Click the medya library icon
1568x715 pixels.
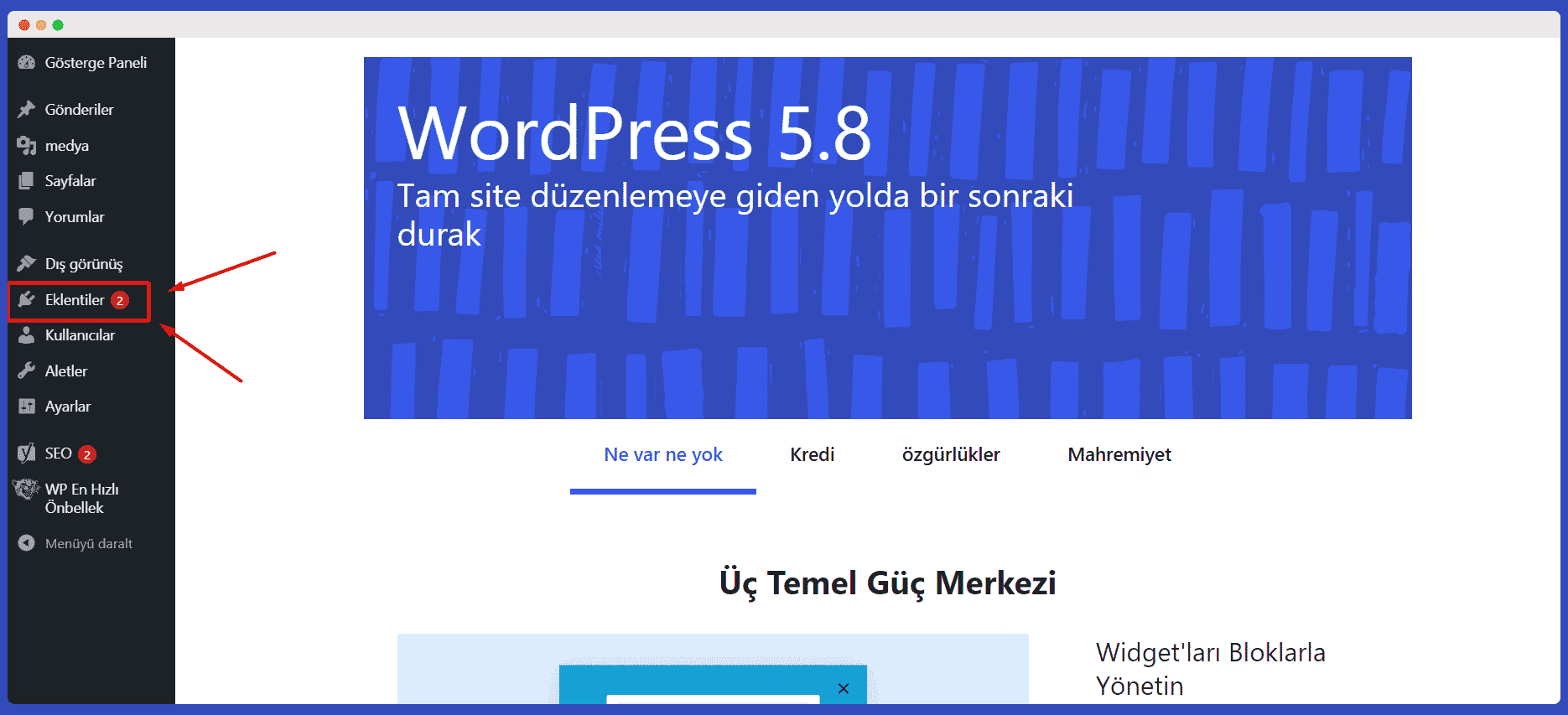tap(26, 146)
